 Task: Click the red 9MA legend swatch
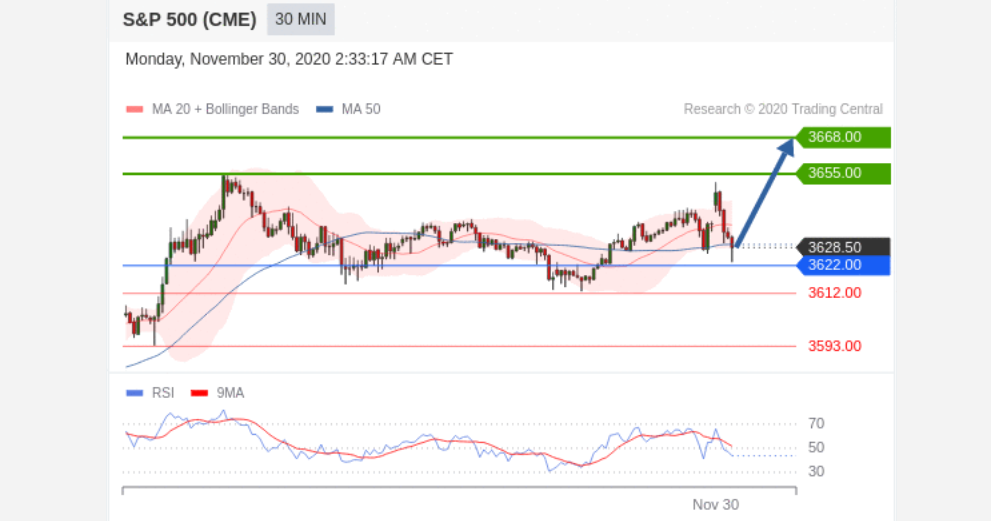click(x=199, y=393)
